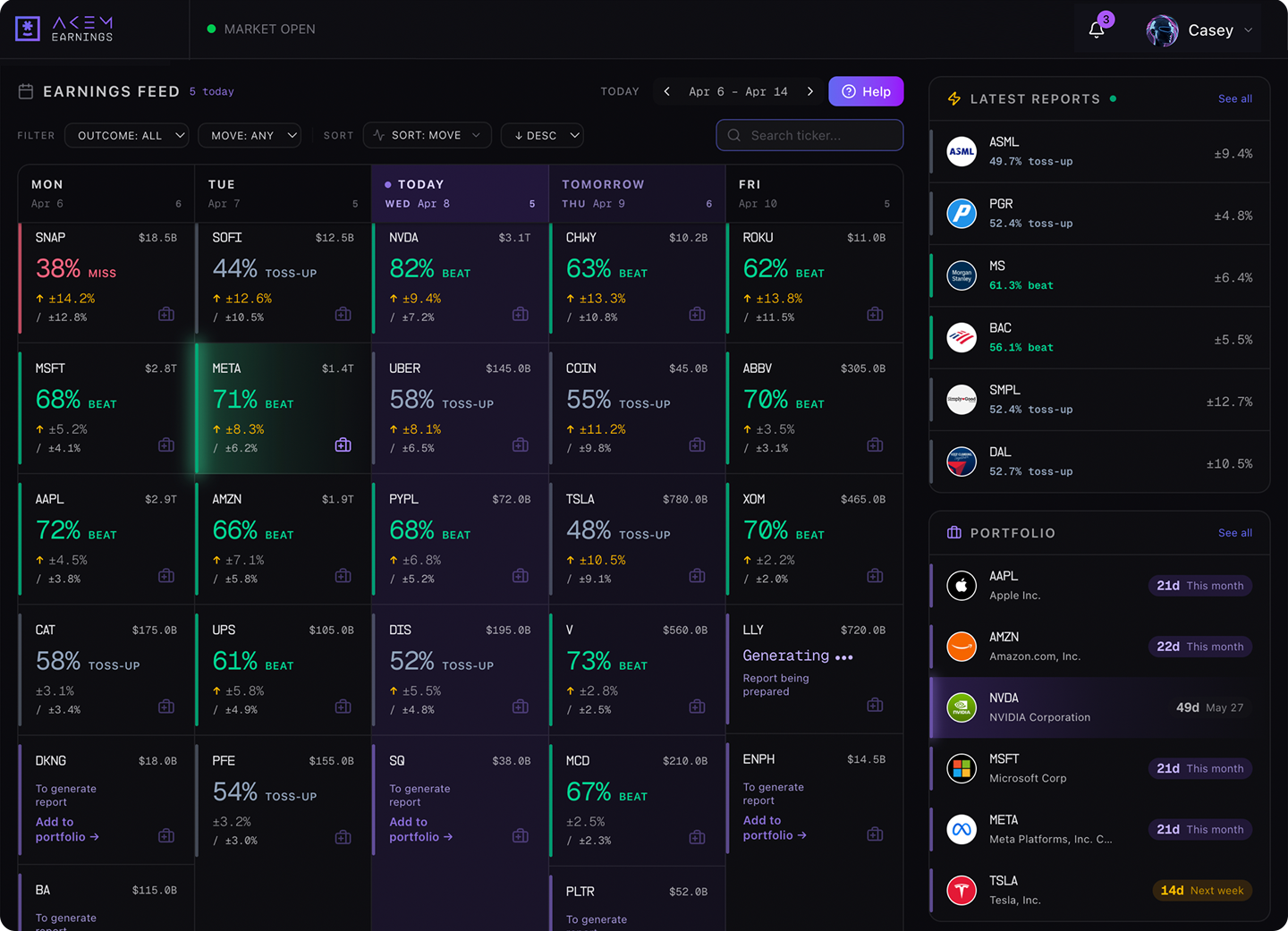The image size is (1288, 931).
Task: Click the AKEM Earnings logo icon
Action: coord(27,28)
